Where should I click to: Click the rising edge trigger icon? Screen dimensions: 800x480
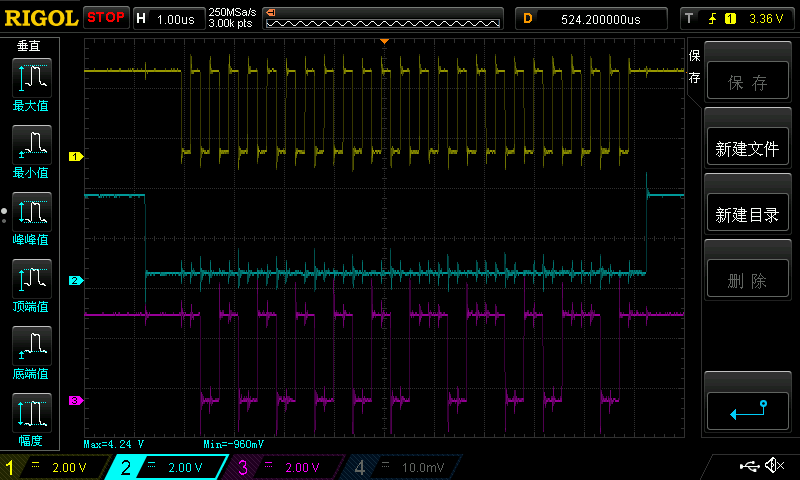[712, 19]
